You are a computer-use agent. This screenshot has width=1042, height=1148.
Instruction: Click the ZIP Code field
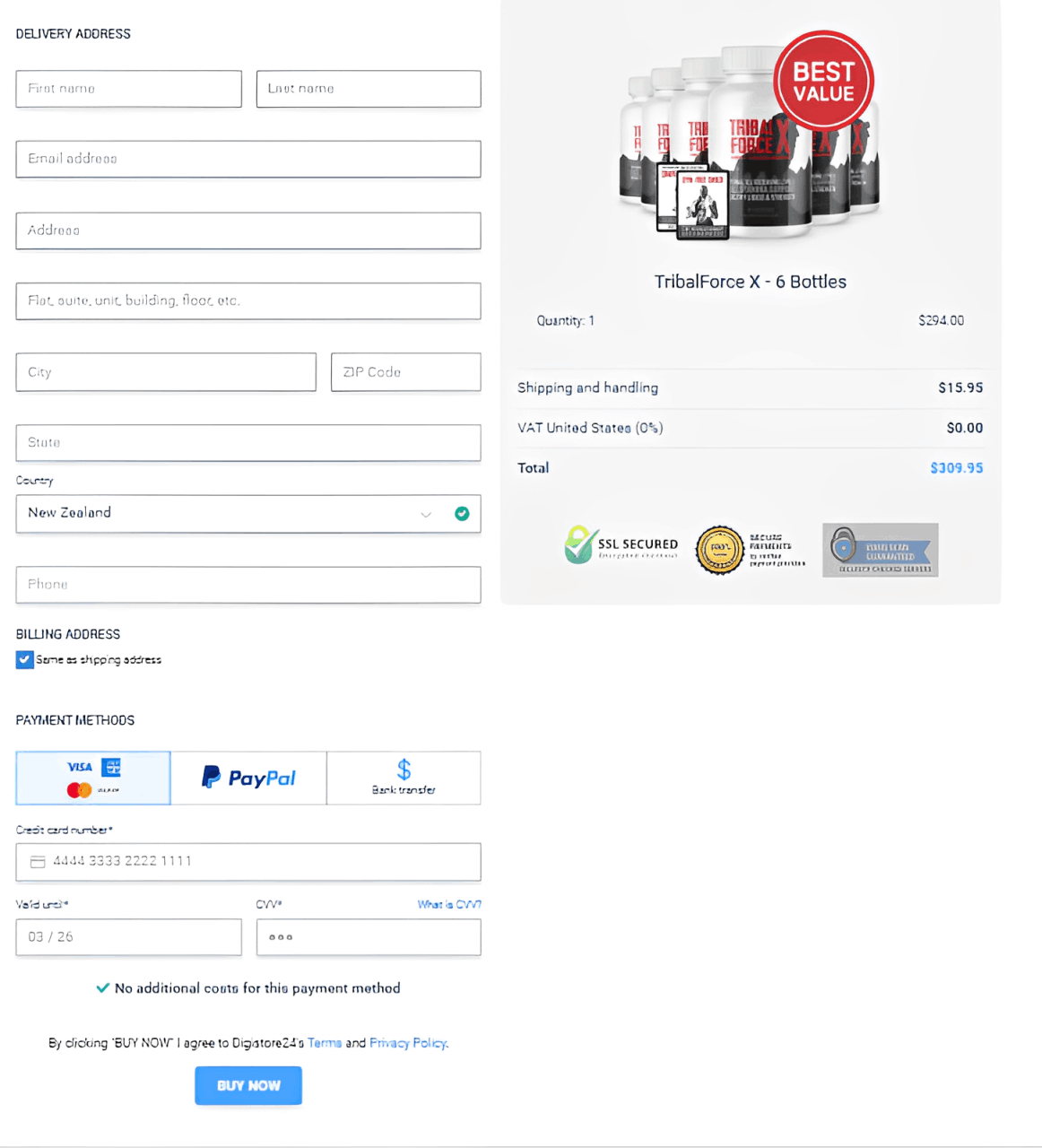406,372
